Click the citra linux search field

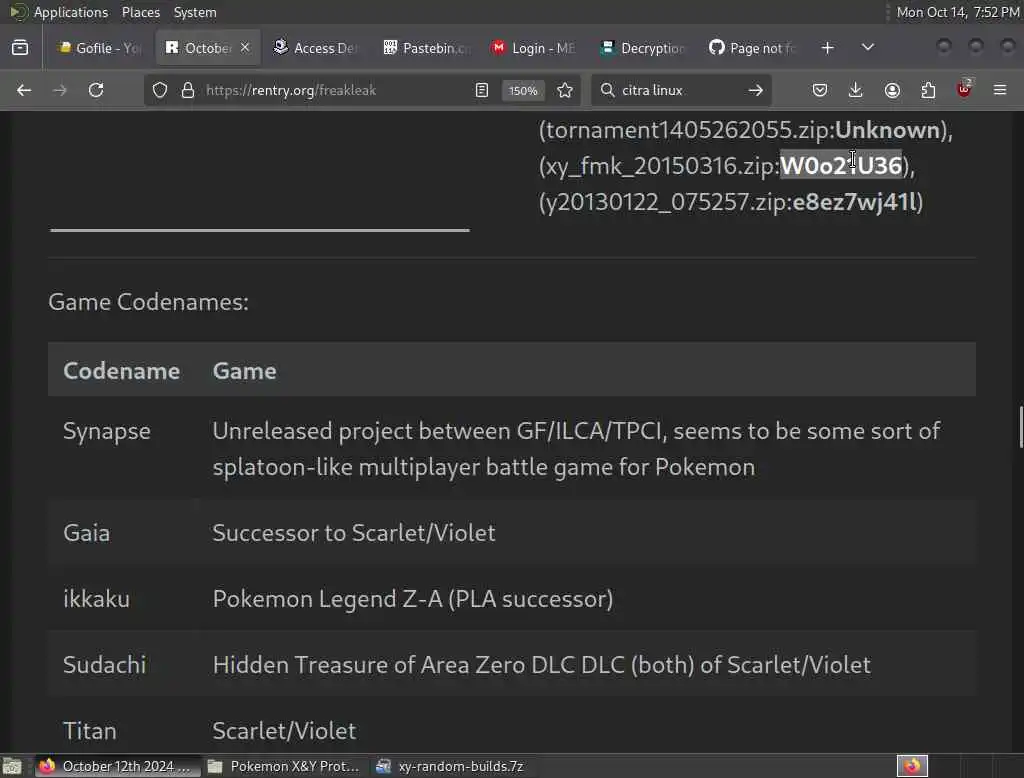pyautogui.click(x=679, y=90)
